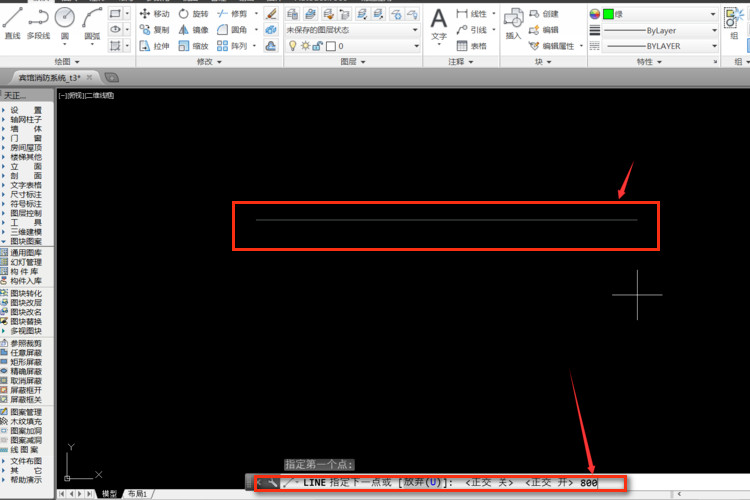
Task: Choose the 旋转 (Rotate) command
Action: click(193, 13)
